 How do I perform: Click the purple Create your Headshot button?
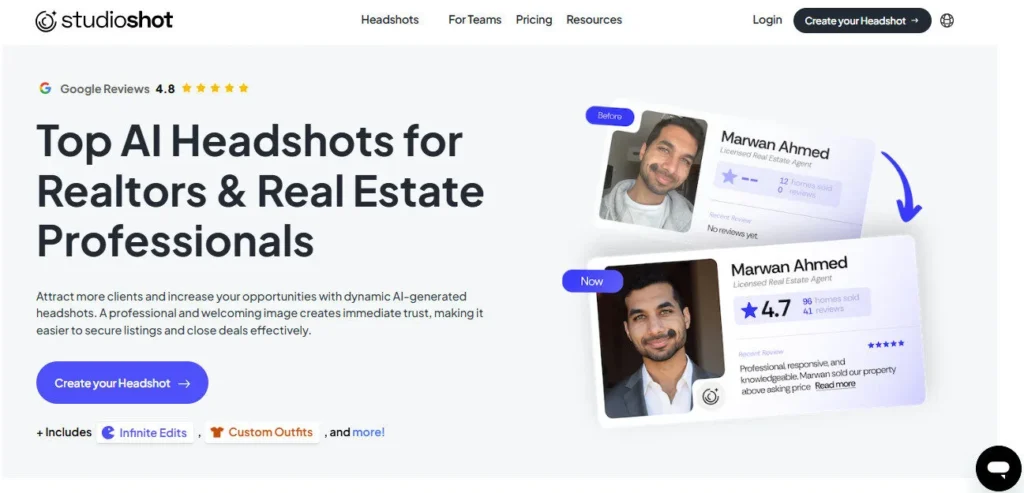tap(122, 383)
